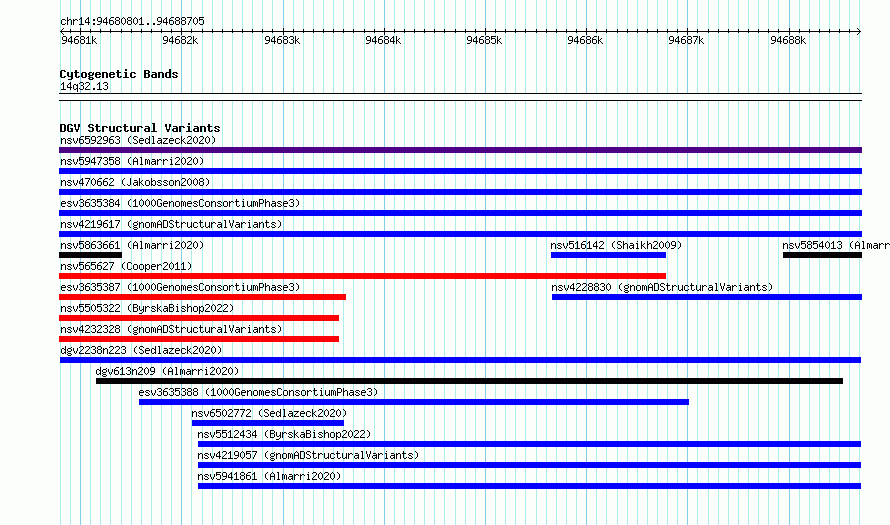Pick the 94686k ruler label

pyautogui.click(x=585, y=40)
